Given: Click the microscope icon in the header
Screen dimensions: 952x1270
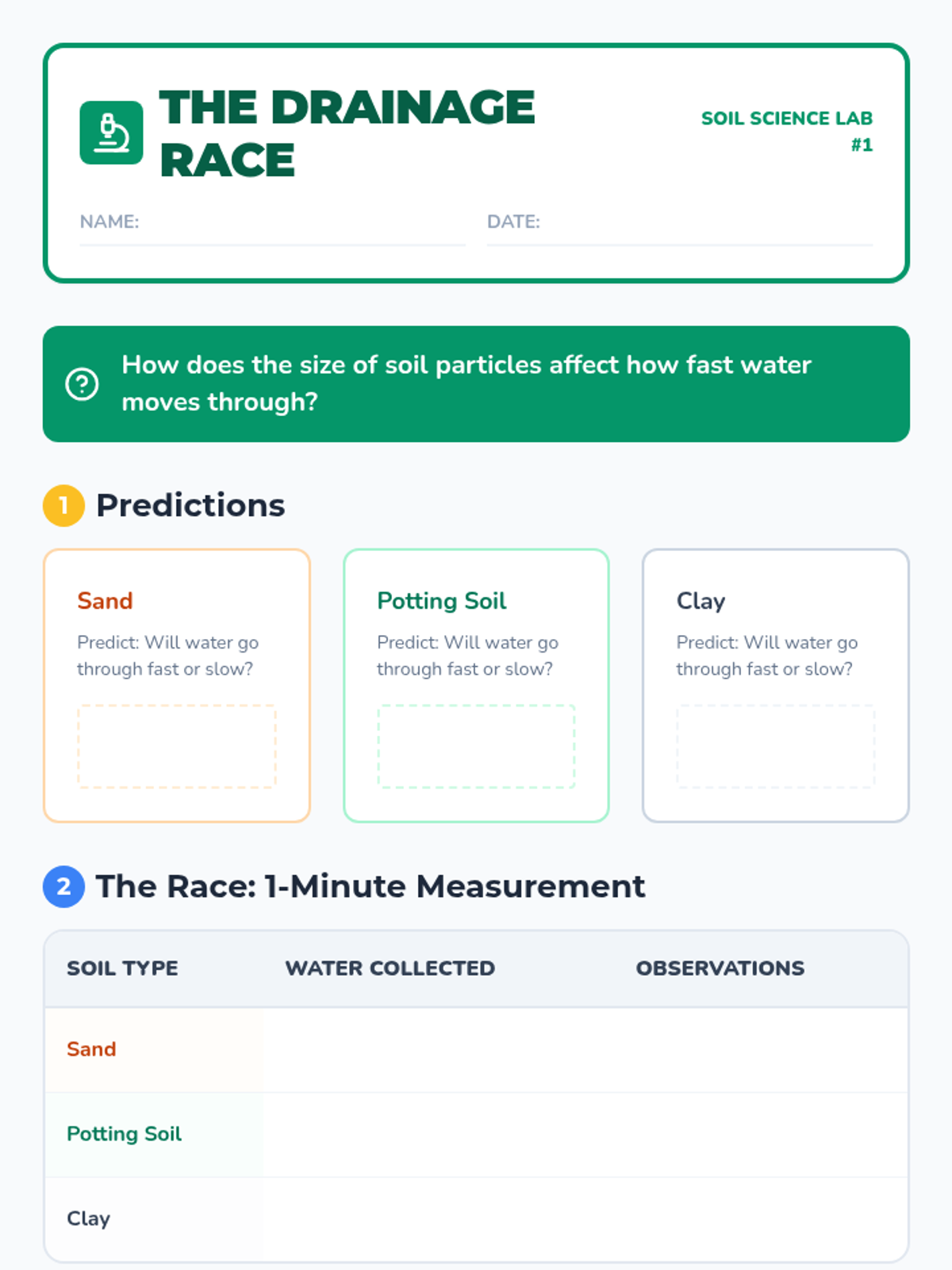Looking at the screenshot, I should [x=111, y=133].
